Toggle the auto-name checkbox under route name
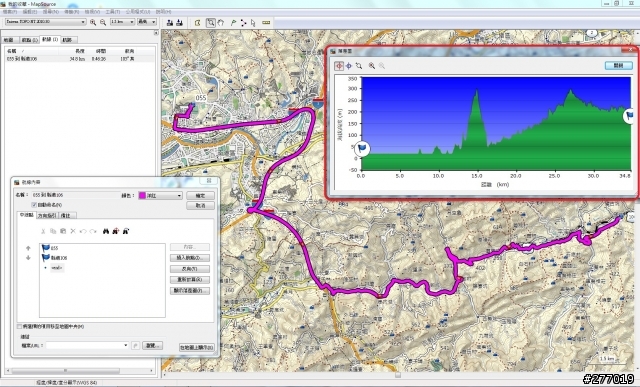The width and height of the screenshot is (640, 387). coord(34,205)
